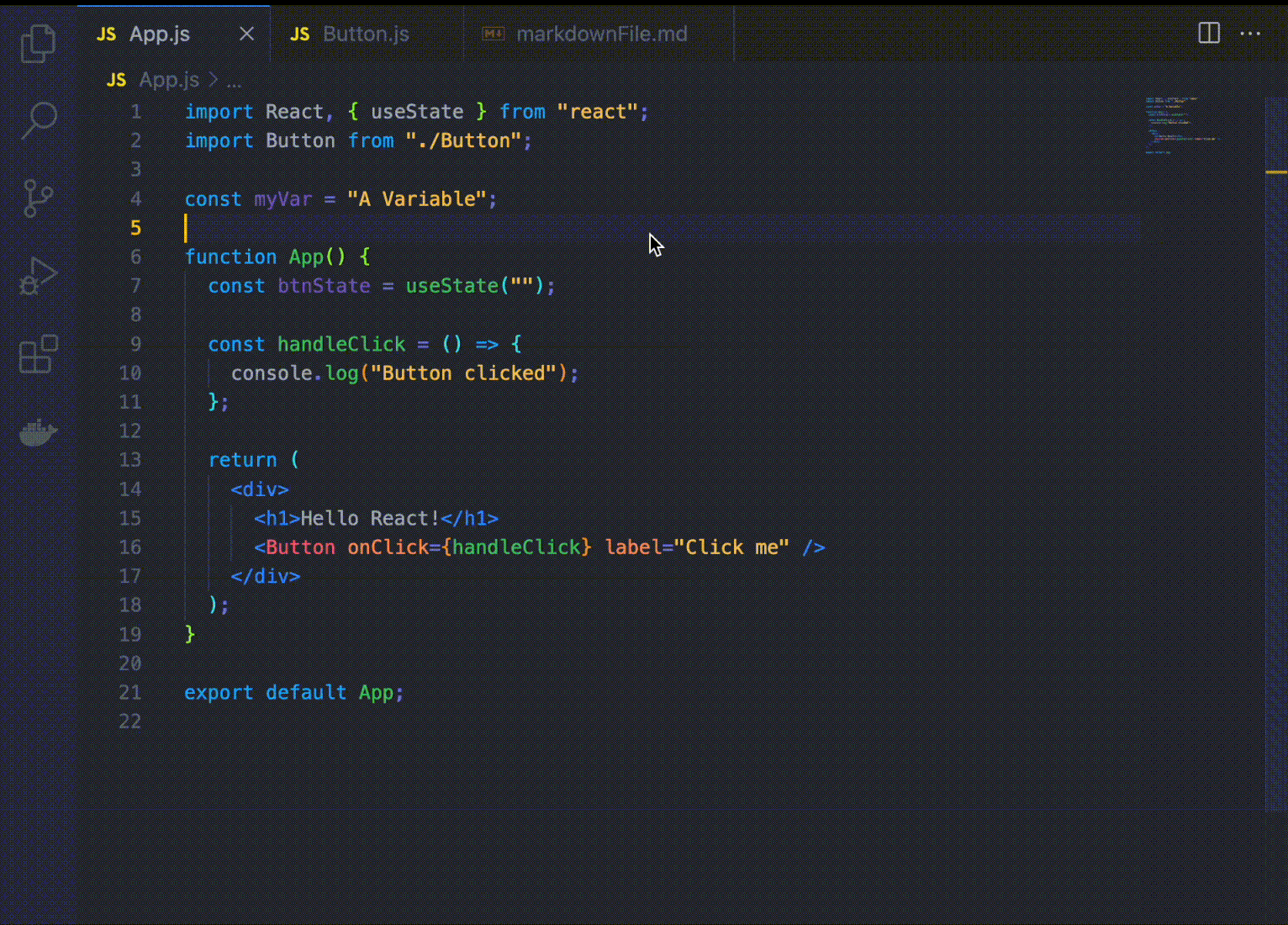This screenshot has height=925, width=1288.
Task: Place cursor on export default App line
Action: [293, 692]
